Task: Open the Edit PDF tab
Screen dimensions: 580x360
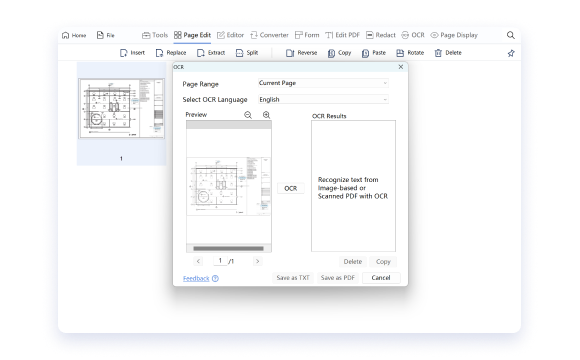Action: point(343,35)
